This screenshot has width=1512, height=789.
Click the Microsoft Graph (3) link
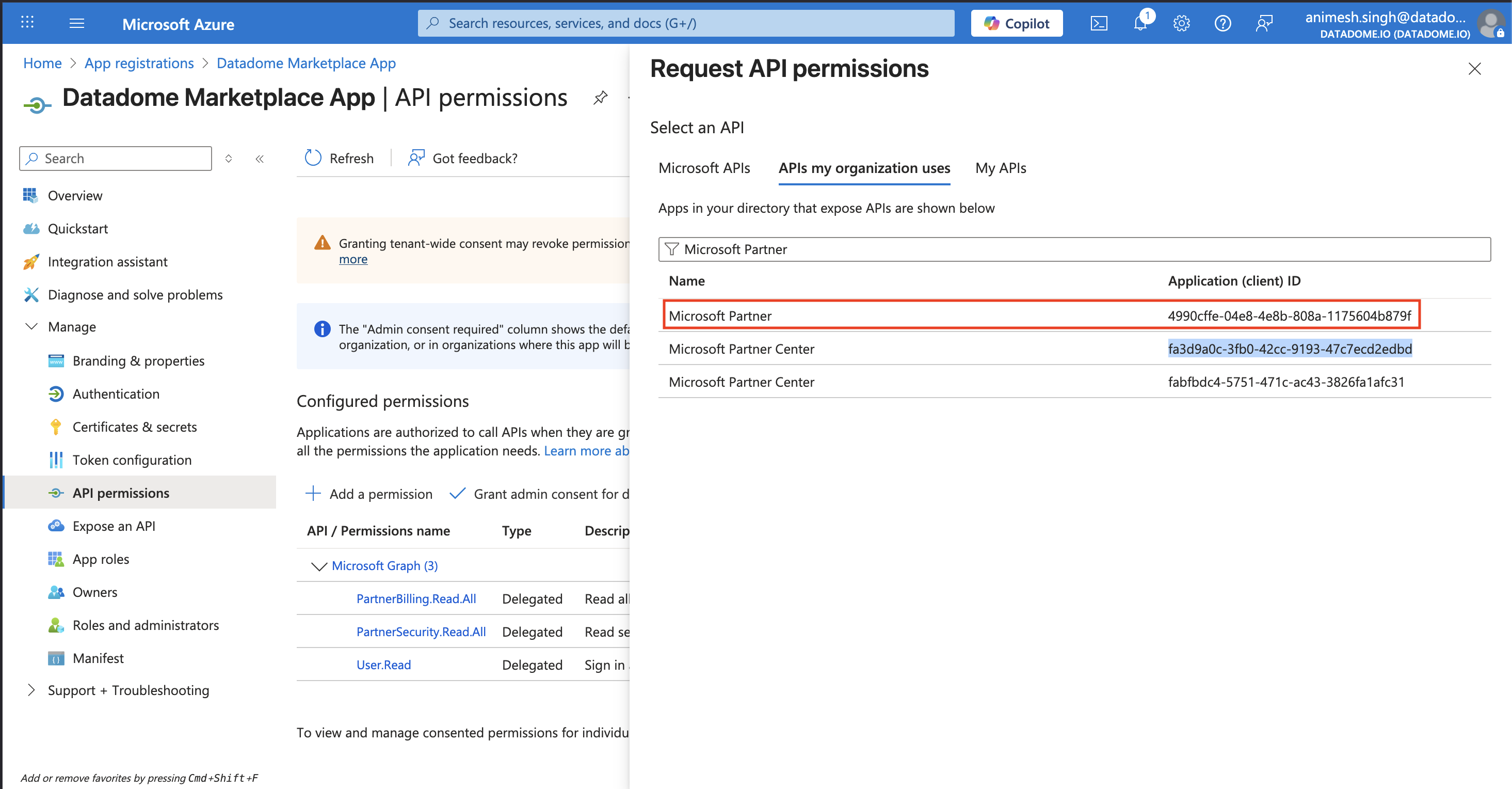point(384,566)
